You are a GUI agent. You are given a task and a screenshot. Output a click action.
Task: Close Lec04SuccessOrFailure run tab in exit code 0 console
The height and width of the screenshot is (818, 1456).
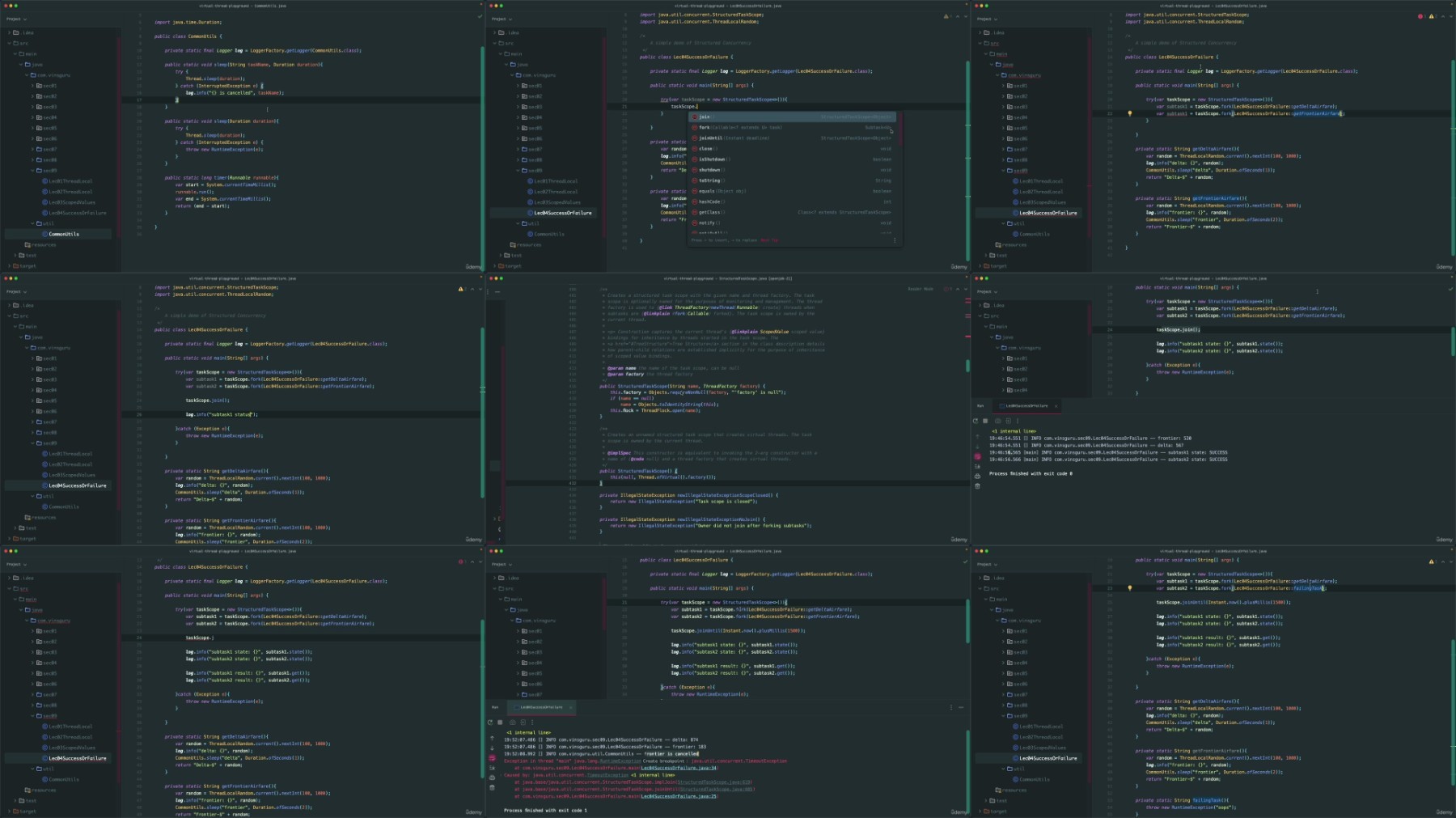1056,406
